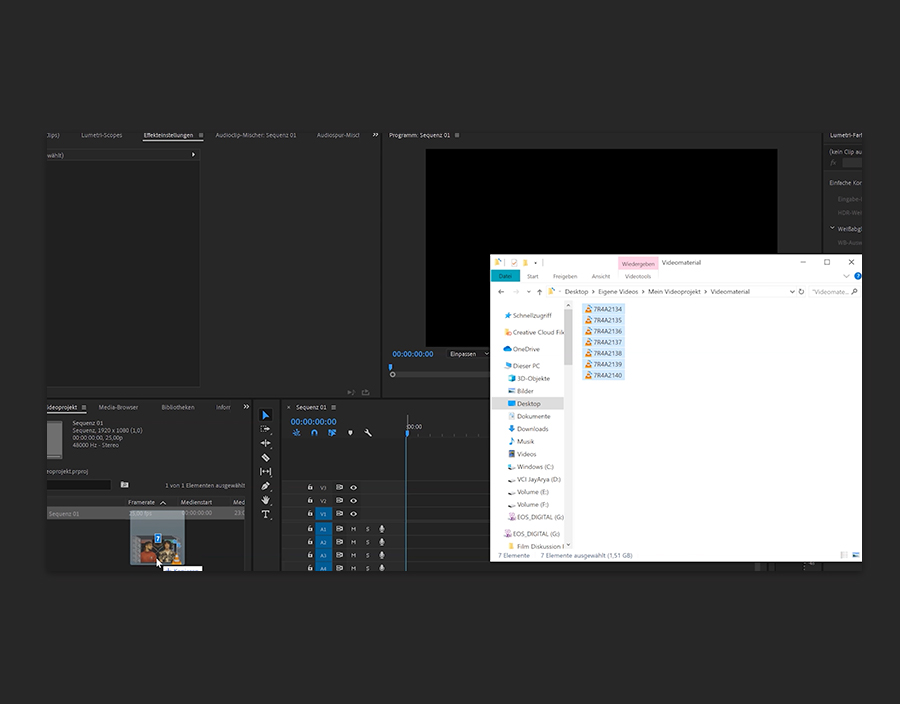Toggle snapping magnet in timeline
This screenshot has width=900, height=704.
click(x=314, y=433)
